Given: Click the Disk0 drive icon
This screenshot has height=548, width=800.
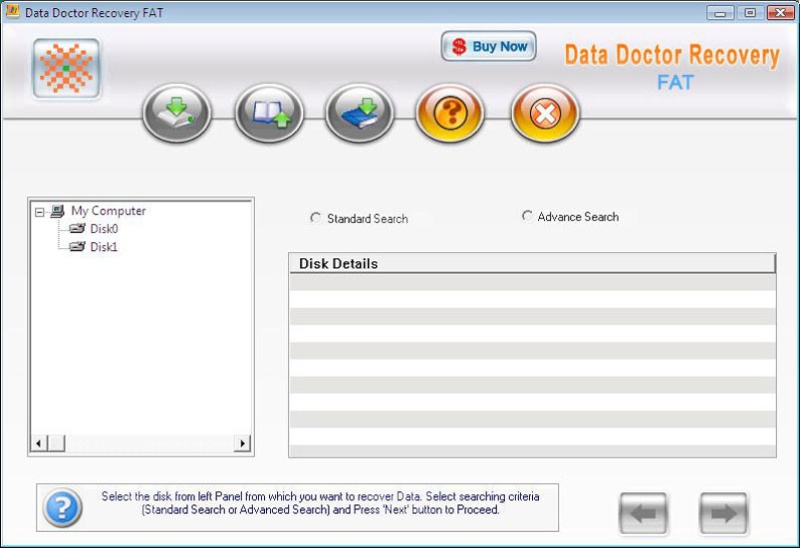Looking at the screenshot, I should click(77, 229).
